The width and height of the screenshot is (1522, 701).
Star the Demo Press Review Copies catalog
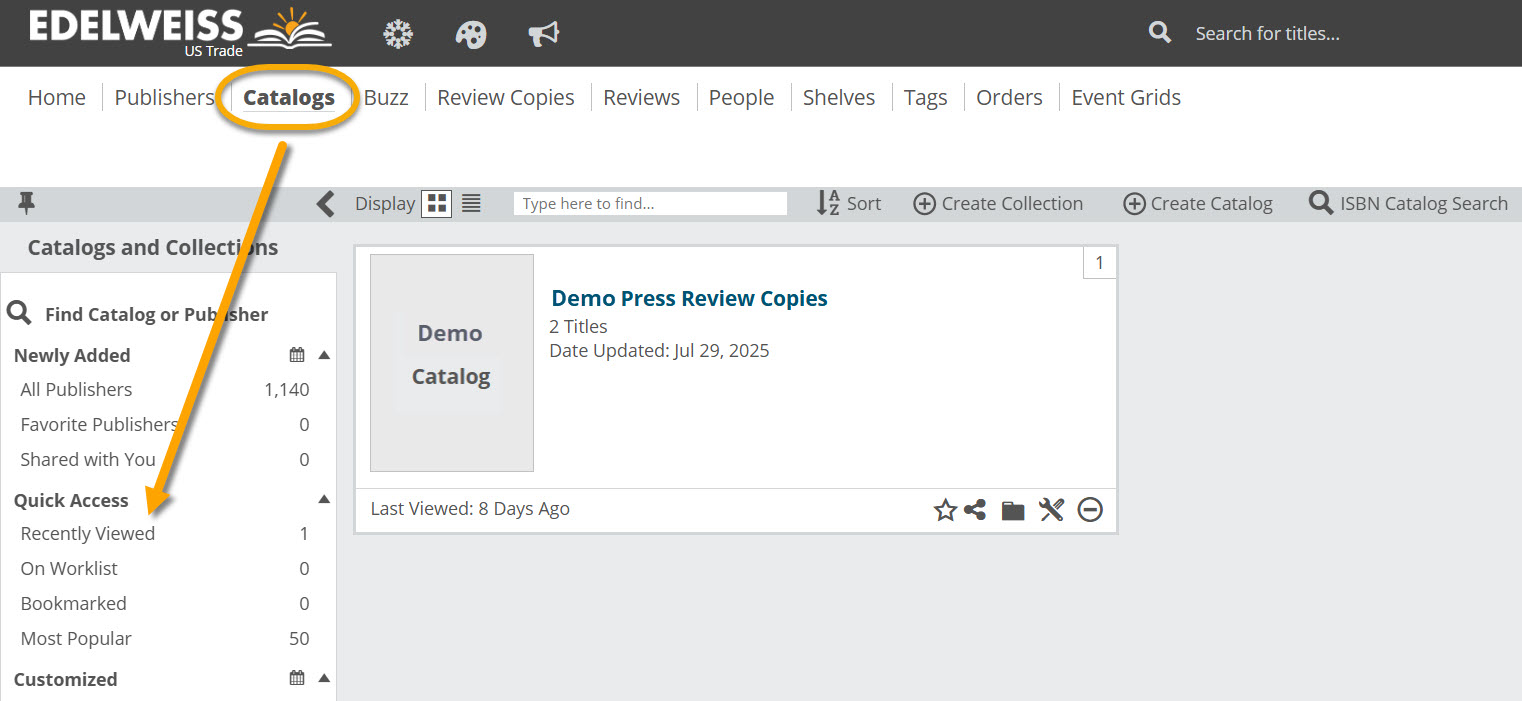(x=945, y=510)
